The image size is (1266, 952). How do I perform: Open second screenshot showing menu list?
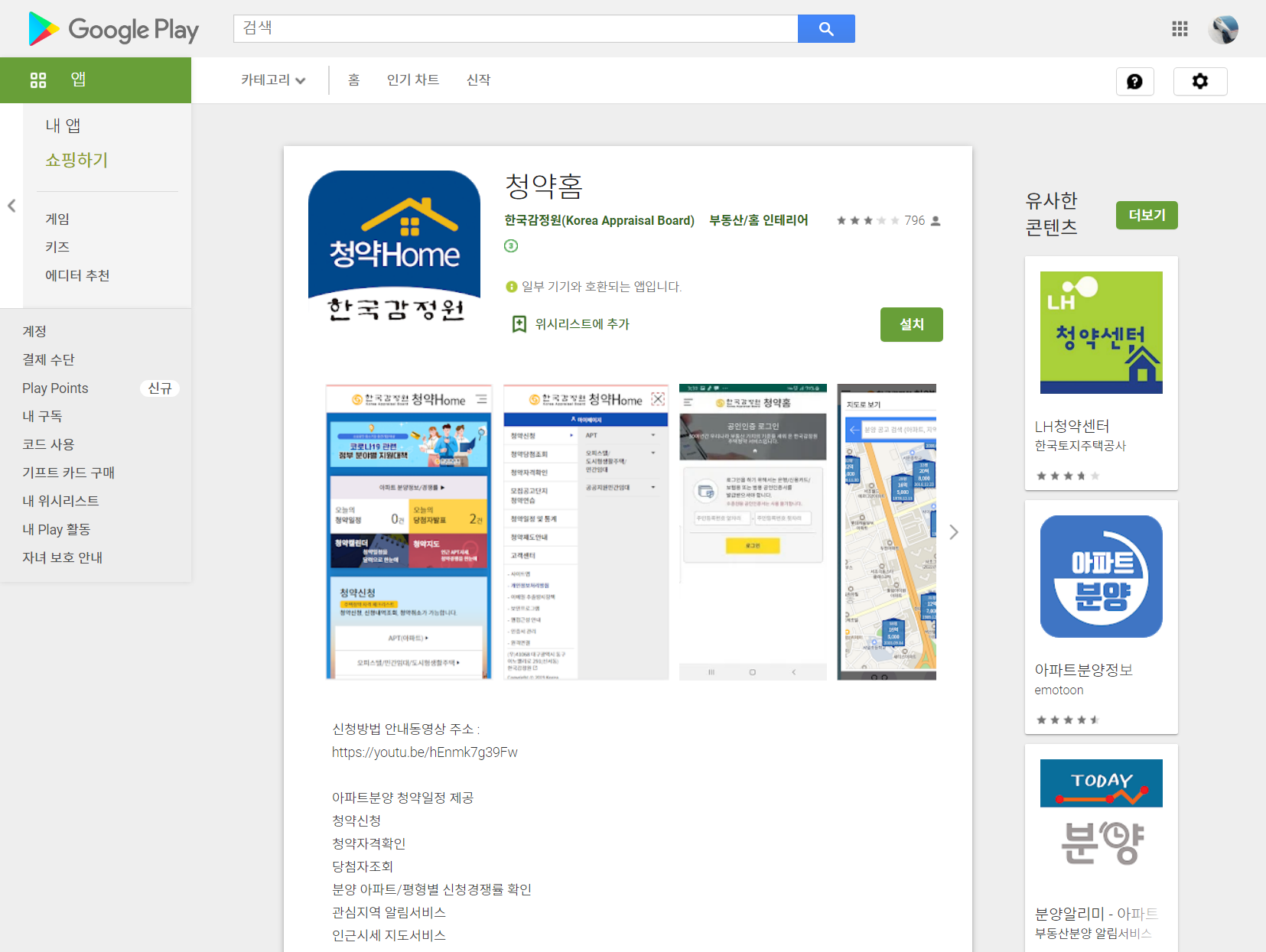click(x=586, y=531)
